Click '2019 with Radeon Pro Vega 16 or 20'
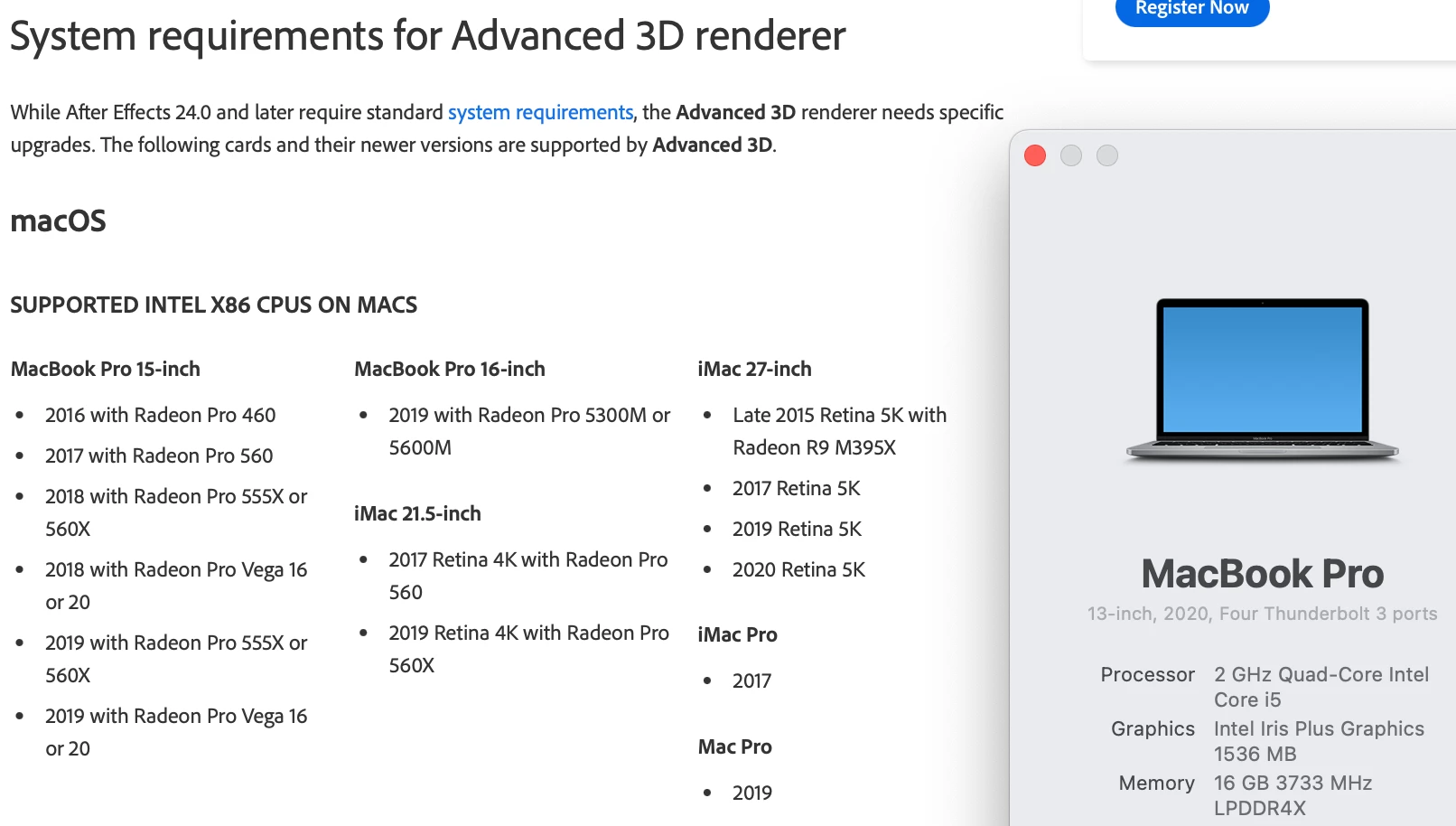The width and height of the screenshot is (1456, 826). pyautogui.click(x=176, y=732)
